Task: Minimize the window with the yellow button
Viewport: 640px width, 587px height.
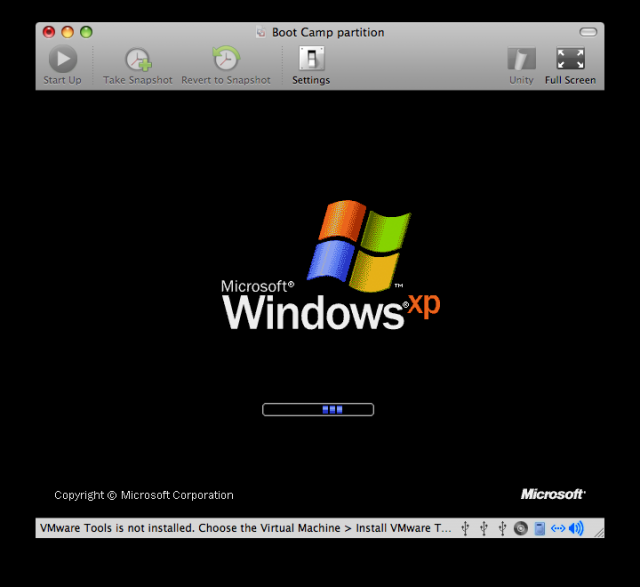Action: pos(67,32)
